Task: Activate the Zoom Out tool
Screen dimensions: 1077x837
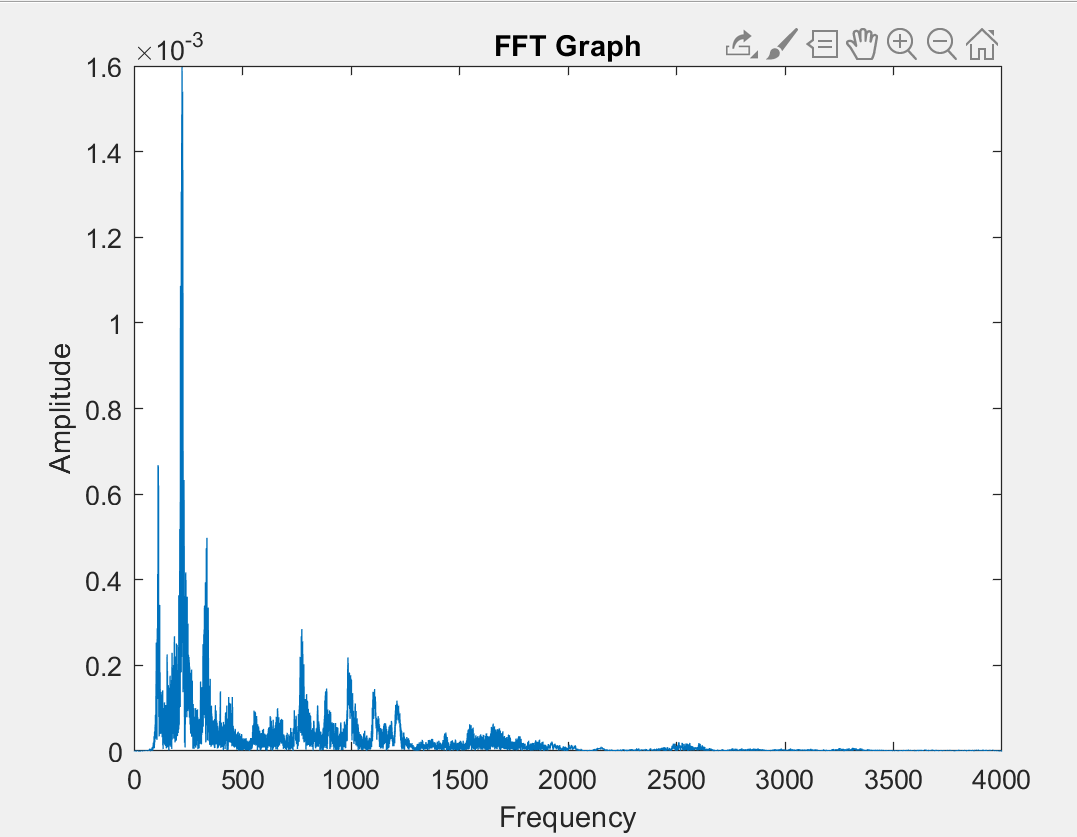Action: pyautogui.click(x=942, y=43)
